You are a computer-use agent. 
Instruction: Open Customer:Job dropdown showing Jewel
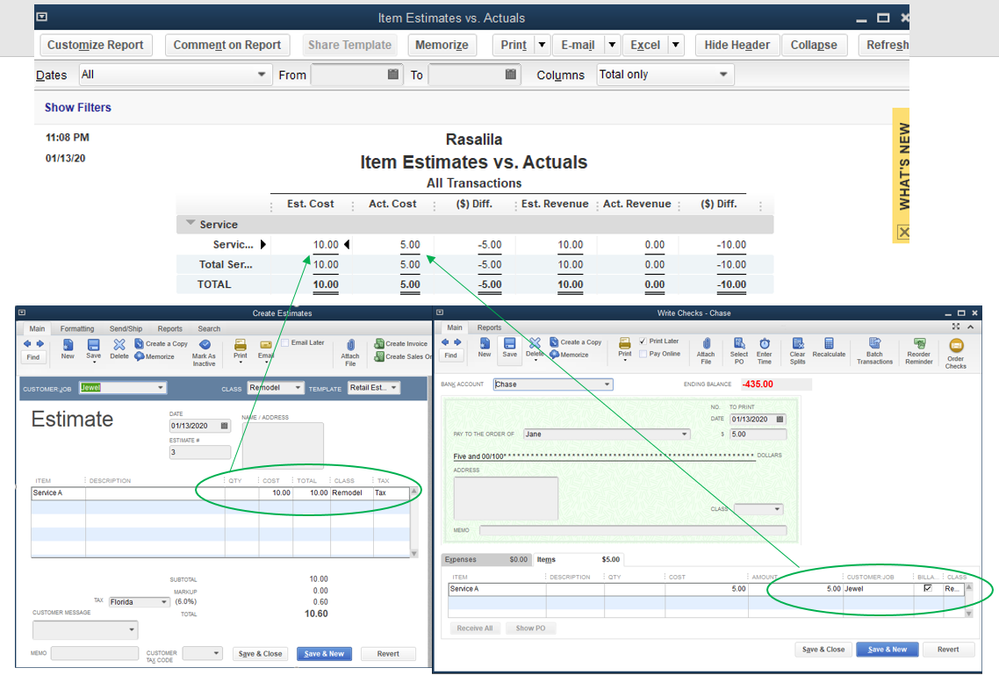click(161, 388)
